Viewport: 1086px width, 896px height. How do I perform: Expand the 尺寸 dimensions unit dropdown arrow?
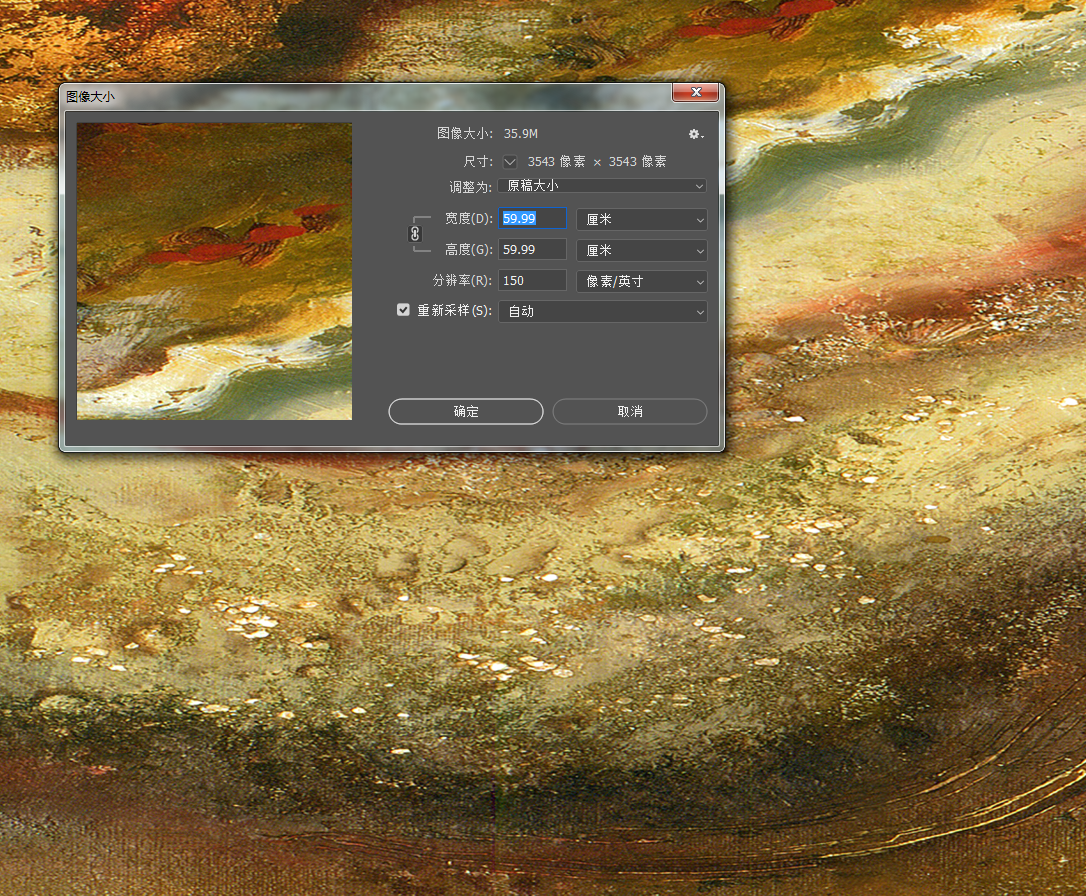510,161
